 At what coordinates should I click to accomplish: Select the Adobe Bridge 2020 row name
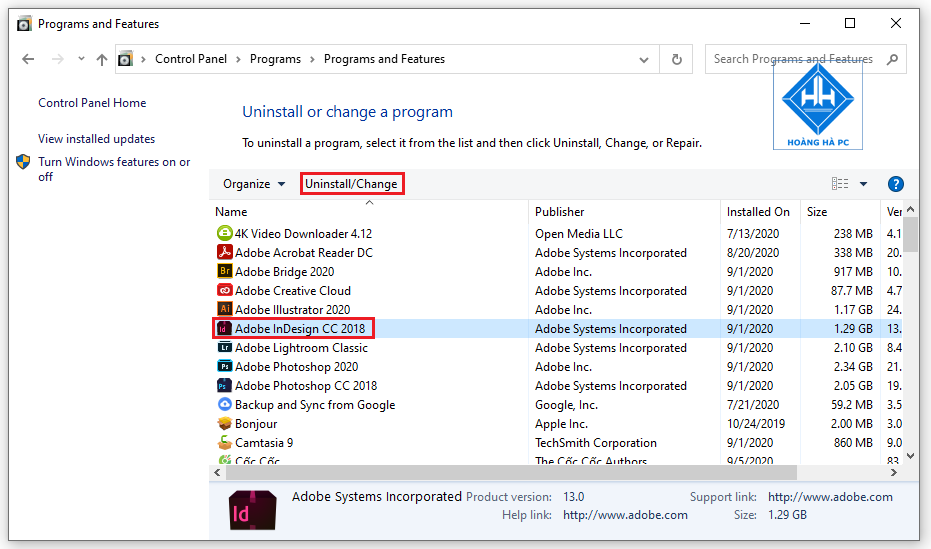coord(284,272)
